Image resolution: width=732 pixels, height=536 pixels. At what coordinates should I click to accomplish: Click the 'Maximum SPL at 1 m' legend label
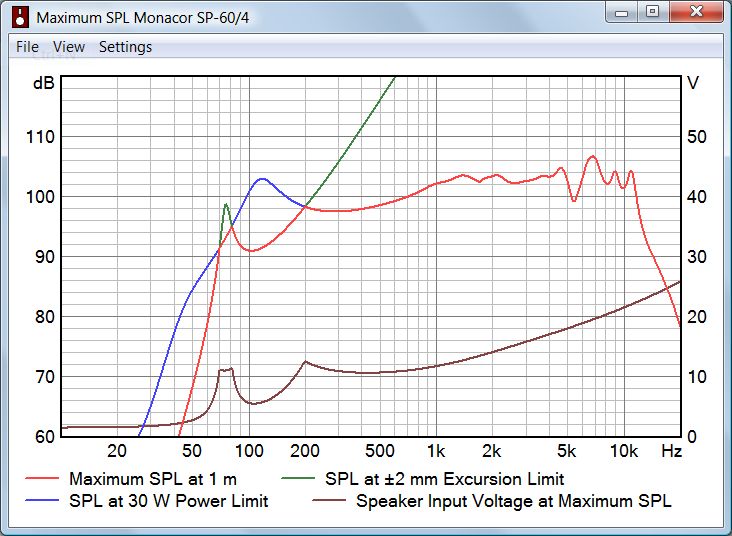pos(153,479)
